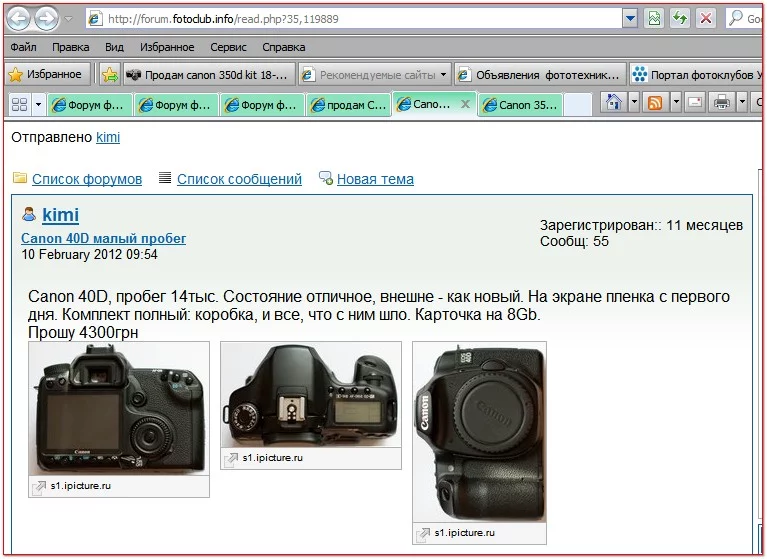This screenshot has width=767, height=559.
Task: Open favorite Объявления фототехник
Action: pos(540,75)
